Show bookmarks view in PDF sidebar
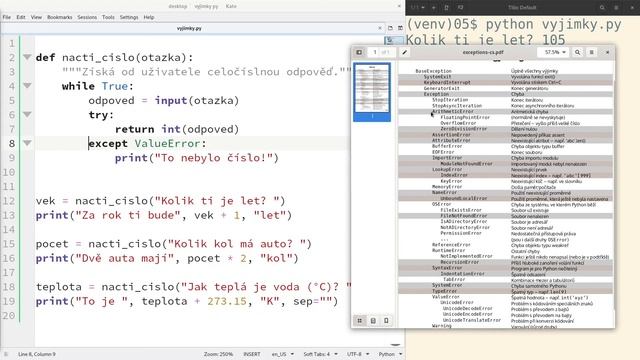The image size is (640, 360). tap(386, 321)
